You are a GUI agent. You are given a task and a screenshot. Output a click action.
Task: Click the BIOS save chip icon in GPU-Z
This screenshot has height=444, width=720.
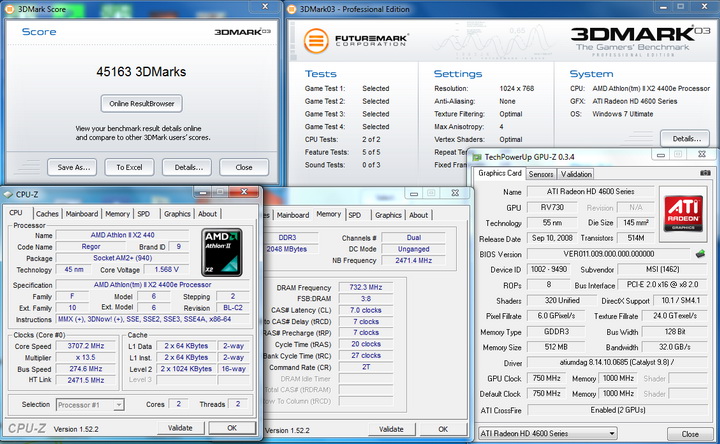tap(700, 253)
